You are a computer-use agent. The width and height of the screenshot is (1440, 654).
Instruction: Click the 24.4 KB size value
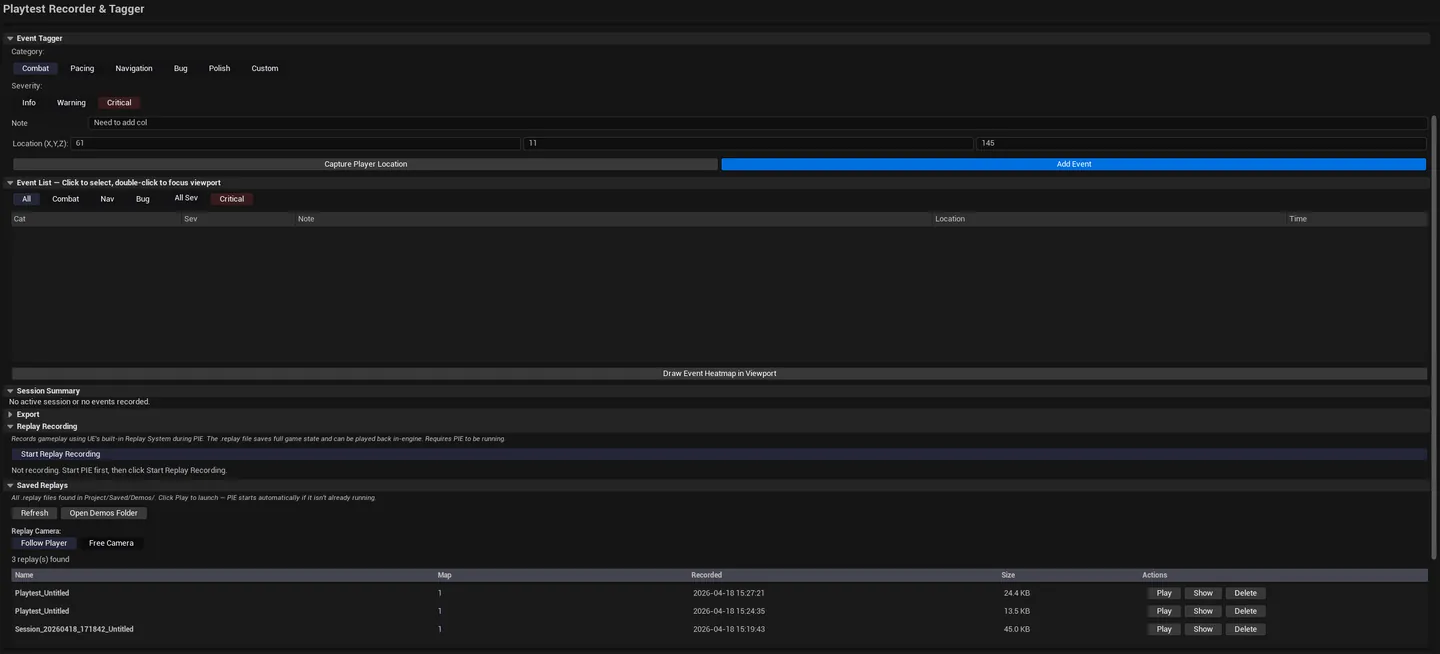coord(1016,593)
